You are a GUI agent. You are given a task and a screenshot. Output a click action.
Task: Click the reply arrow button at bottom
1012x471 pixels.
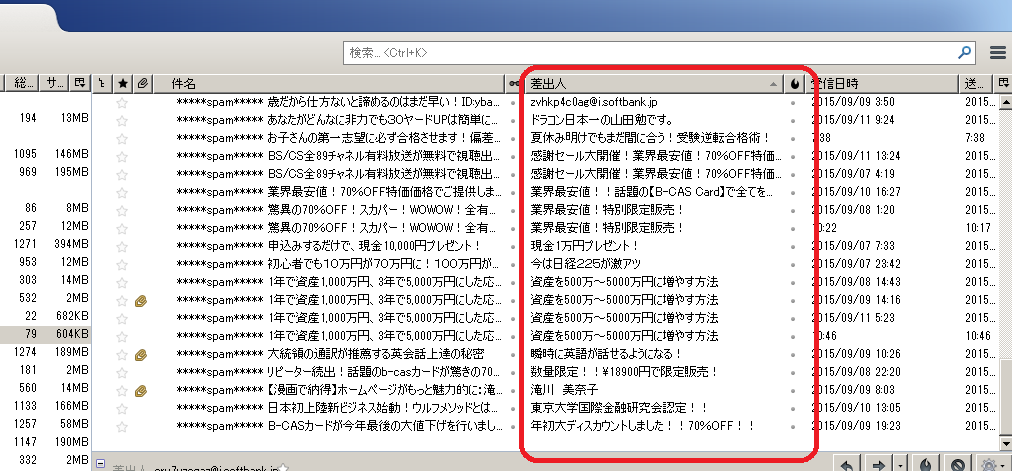tap(846, 464)
